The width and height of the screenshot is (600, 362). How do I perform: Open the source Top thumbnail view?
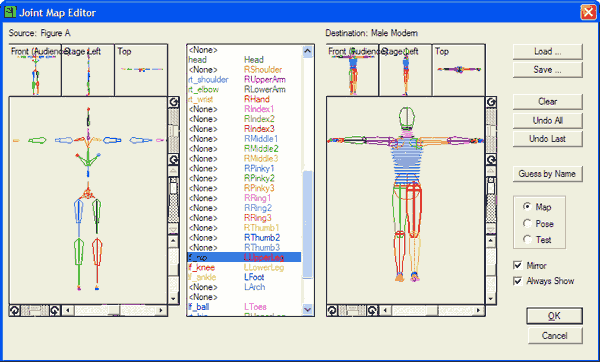[x=141, y=70]
